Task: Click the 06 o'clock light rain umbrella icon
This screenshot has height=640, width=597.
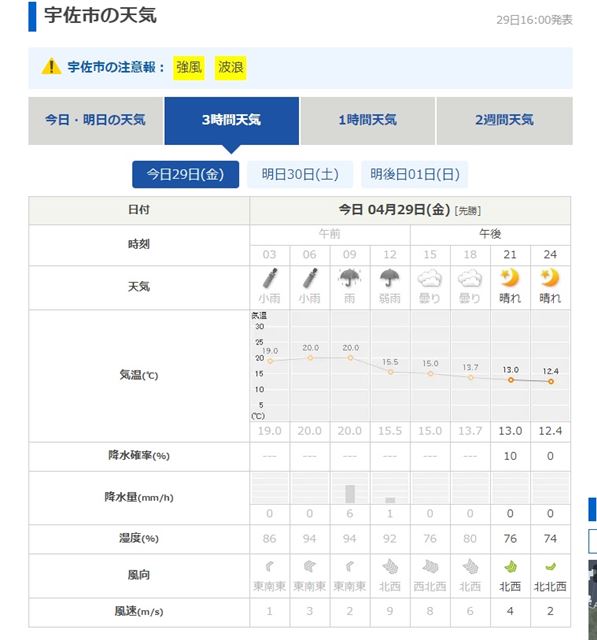Action: 310,278
